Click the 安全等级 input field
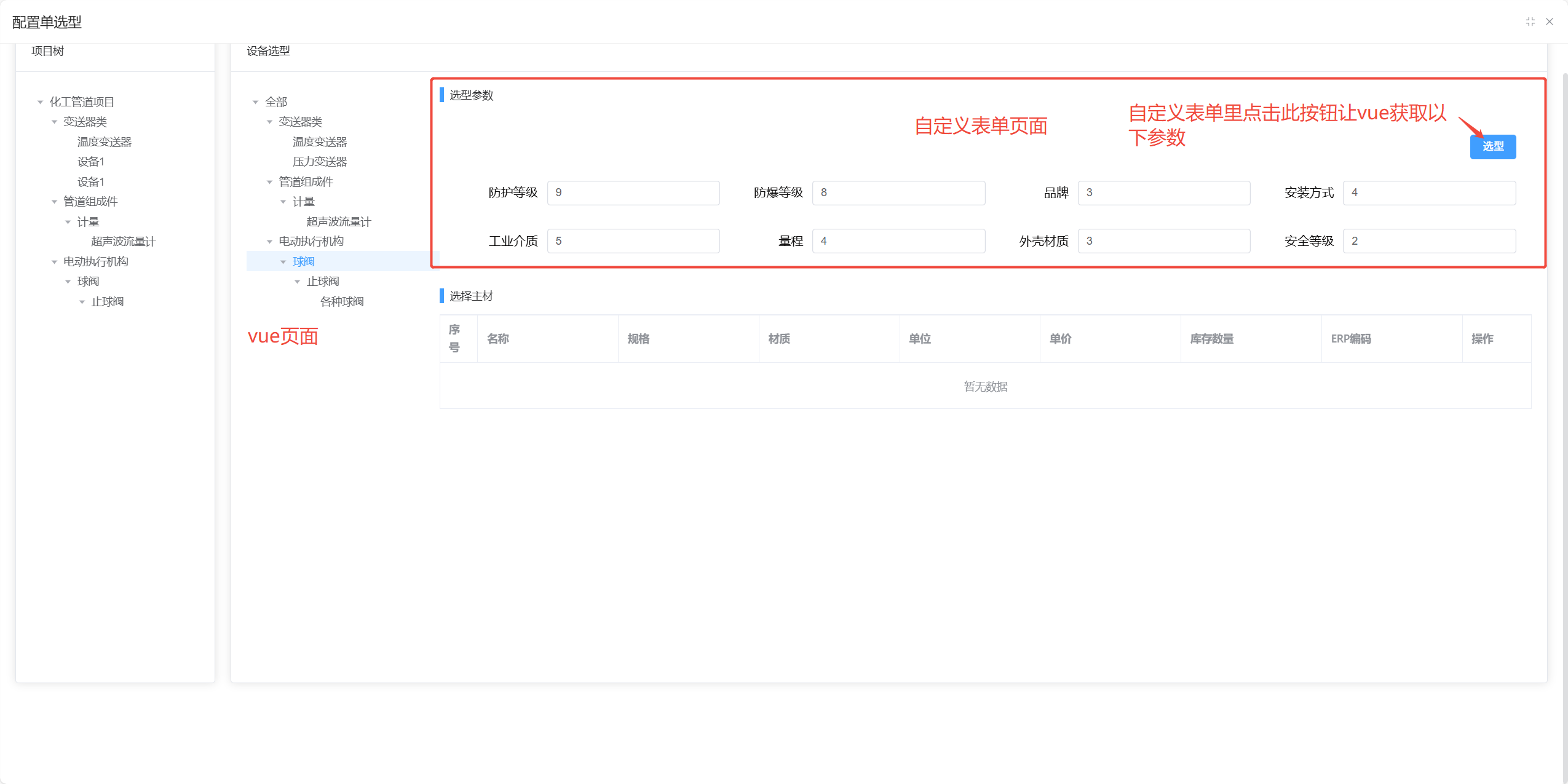 tap(1428, 241)
